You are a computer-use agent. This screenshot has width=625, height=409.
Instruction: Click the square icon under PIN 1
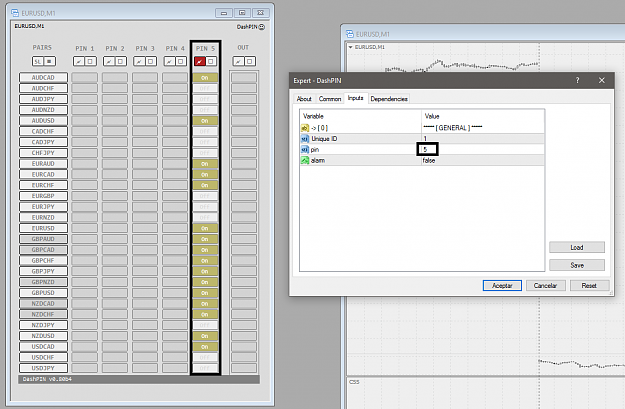[x=90, y=61]
